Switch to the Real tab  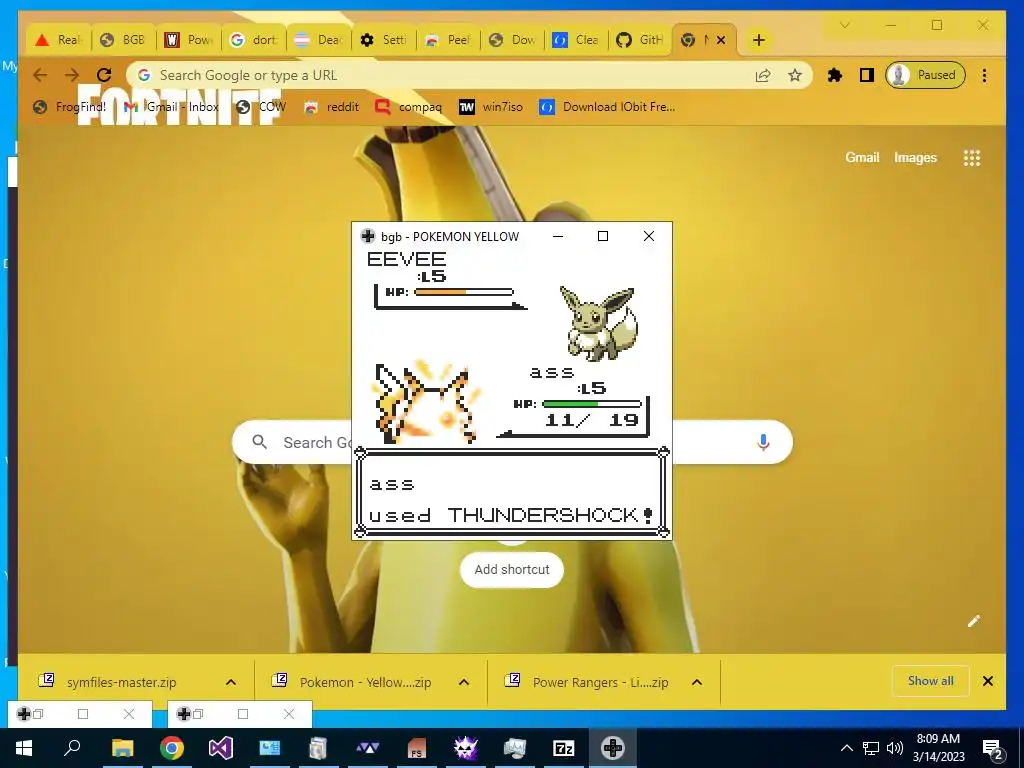point(59,40)
